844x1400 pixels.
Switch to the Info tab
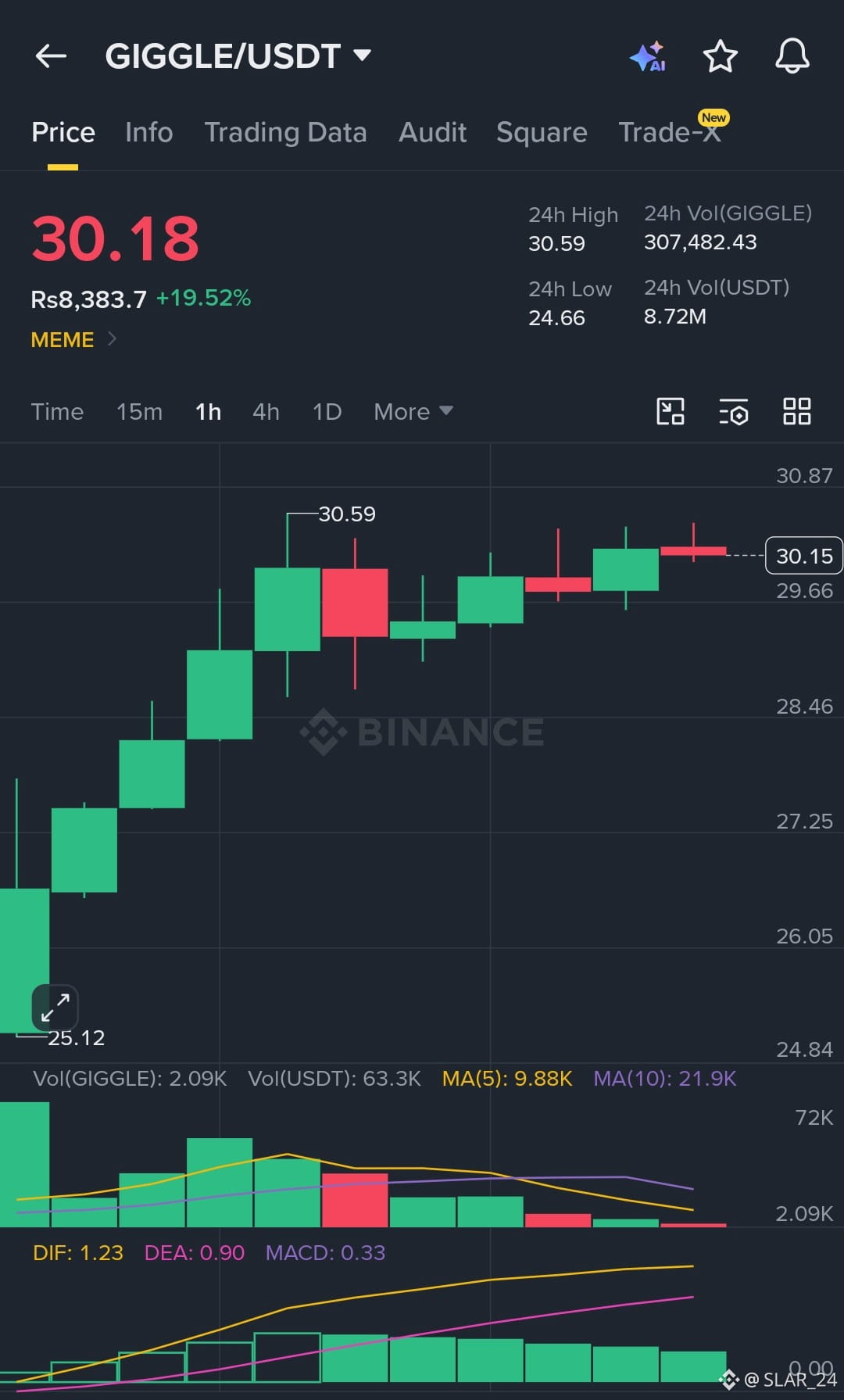pos(149,133)
